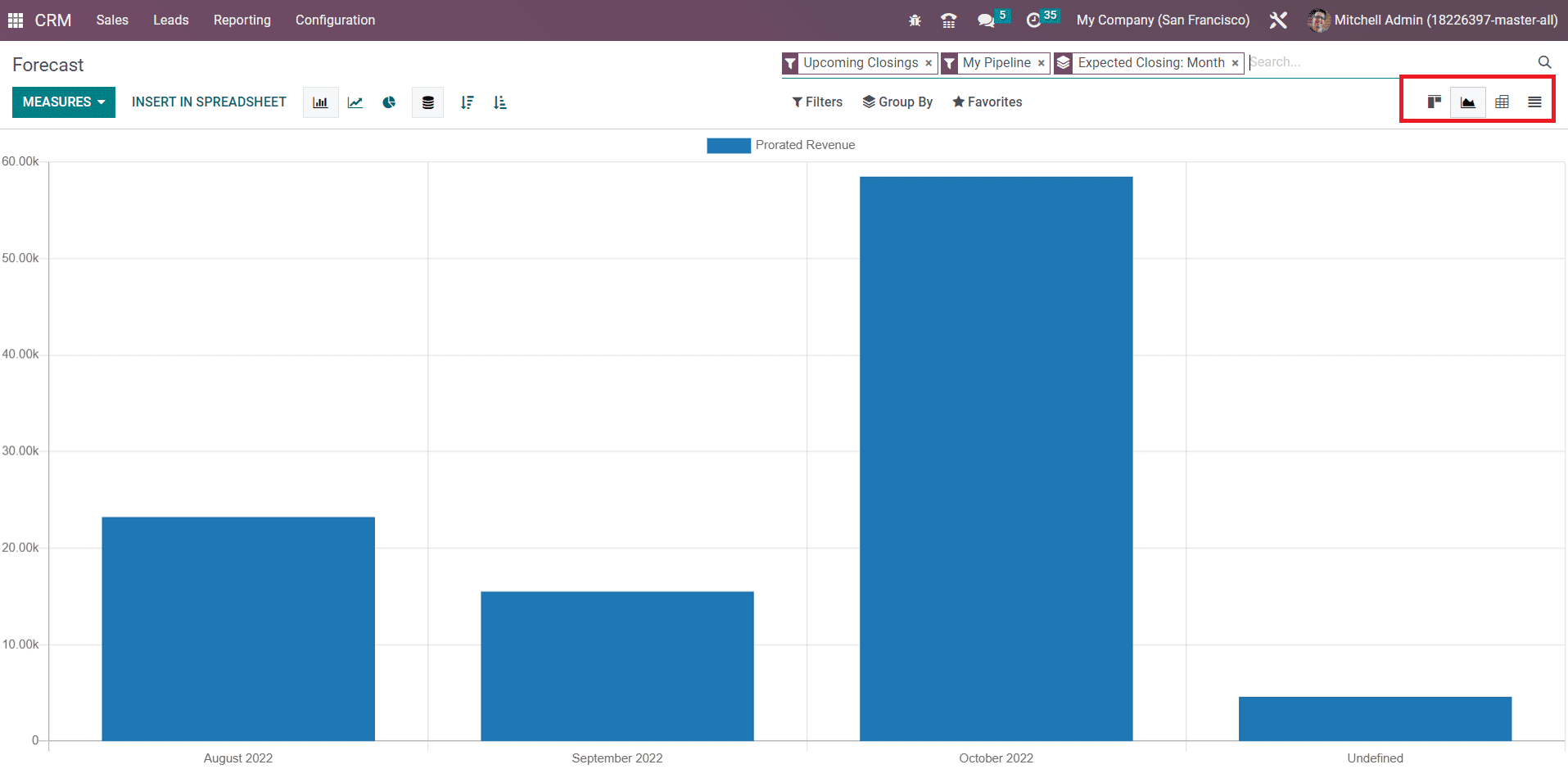This screenshot has width=1568, height=769.
Task: Open the Configuration menu
Action: tap(334, 20)
